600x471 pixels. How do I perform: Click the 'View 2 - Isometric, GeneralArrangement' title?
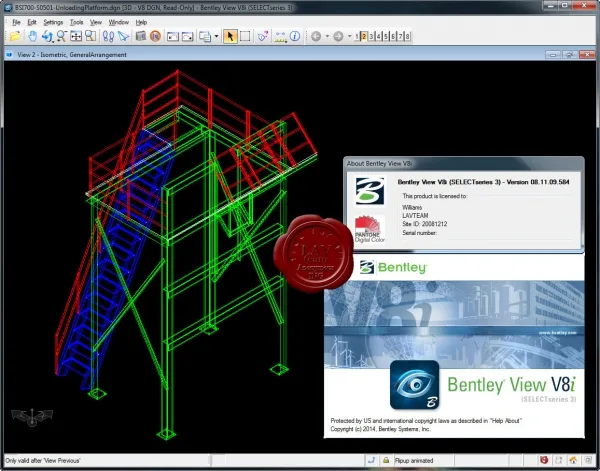[72, 55]
